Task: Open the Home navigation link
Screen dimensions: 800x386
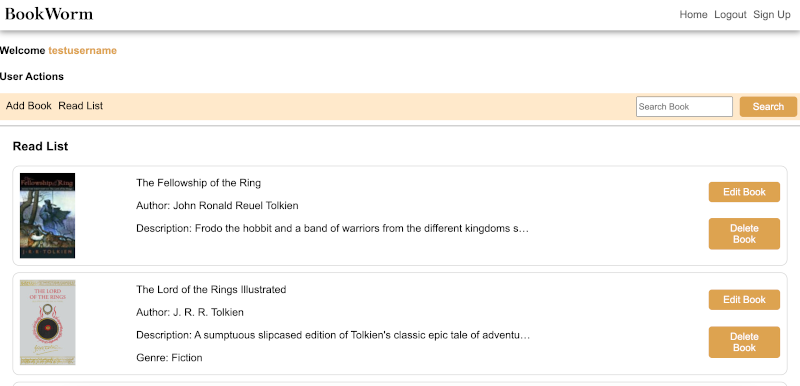Action: coord(693,15)
